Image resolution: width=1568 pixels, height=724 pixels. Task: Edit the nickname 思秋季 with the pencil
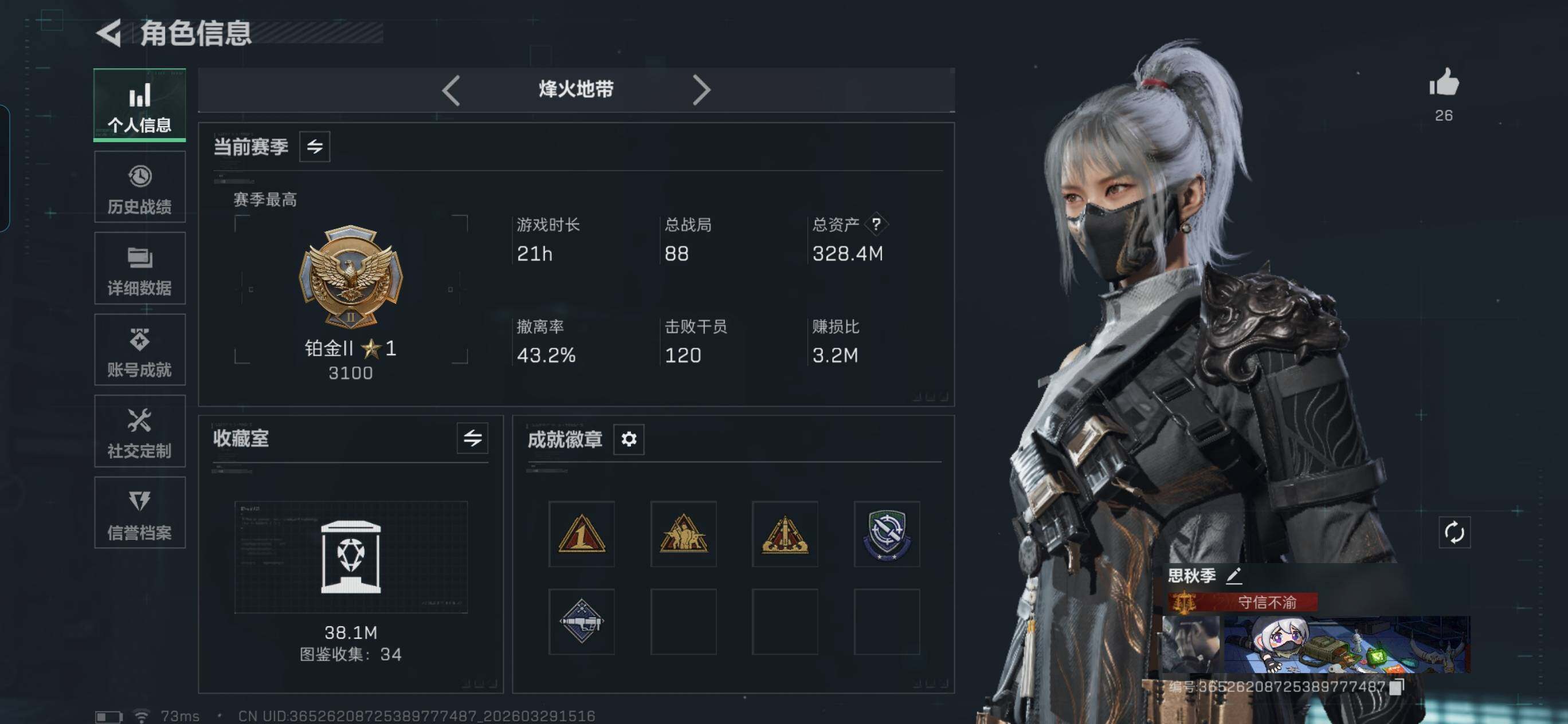pos(1234,576)
